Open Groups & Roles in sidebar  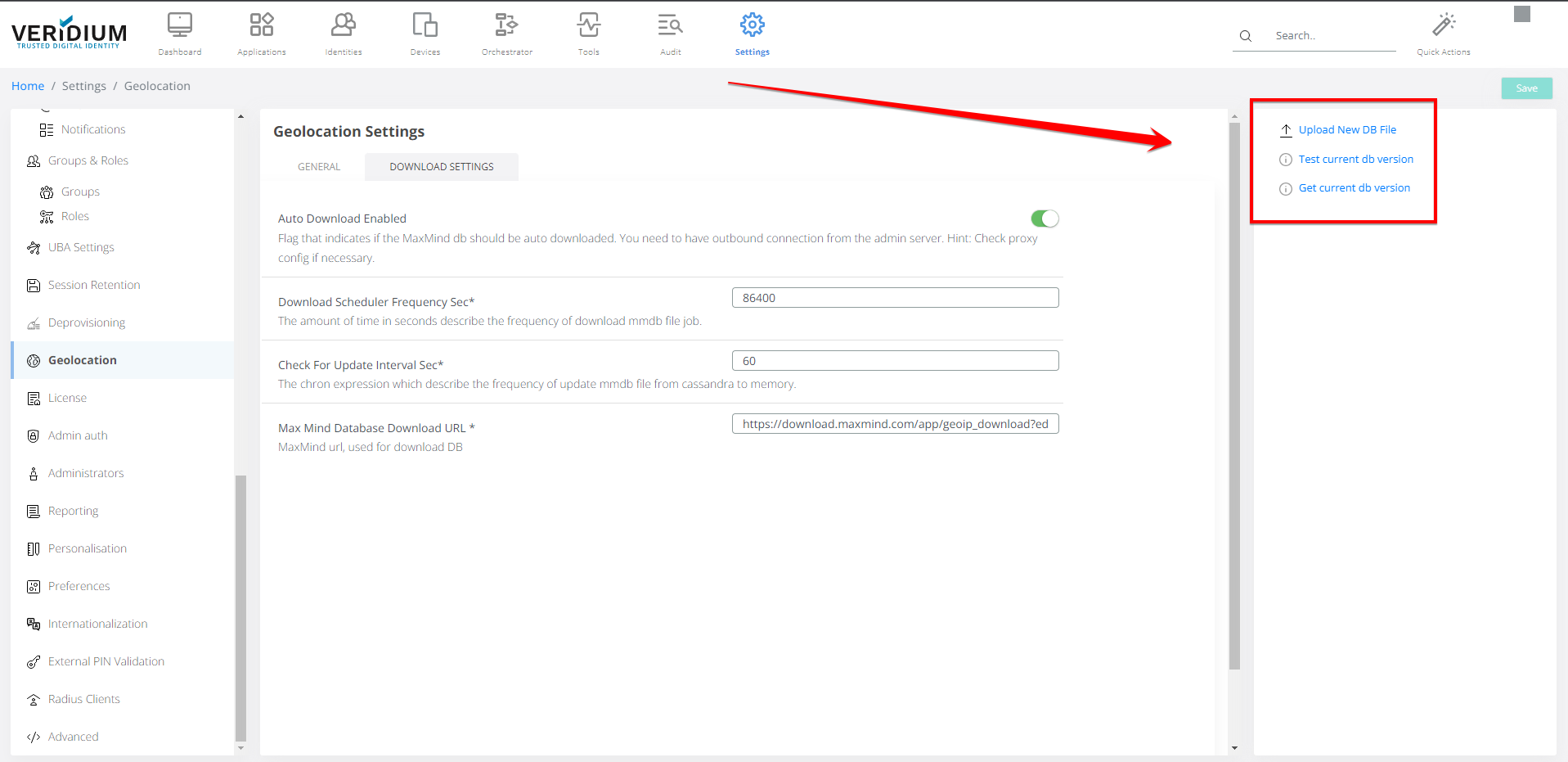pyautogui.click(x=88, y=161)
